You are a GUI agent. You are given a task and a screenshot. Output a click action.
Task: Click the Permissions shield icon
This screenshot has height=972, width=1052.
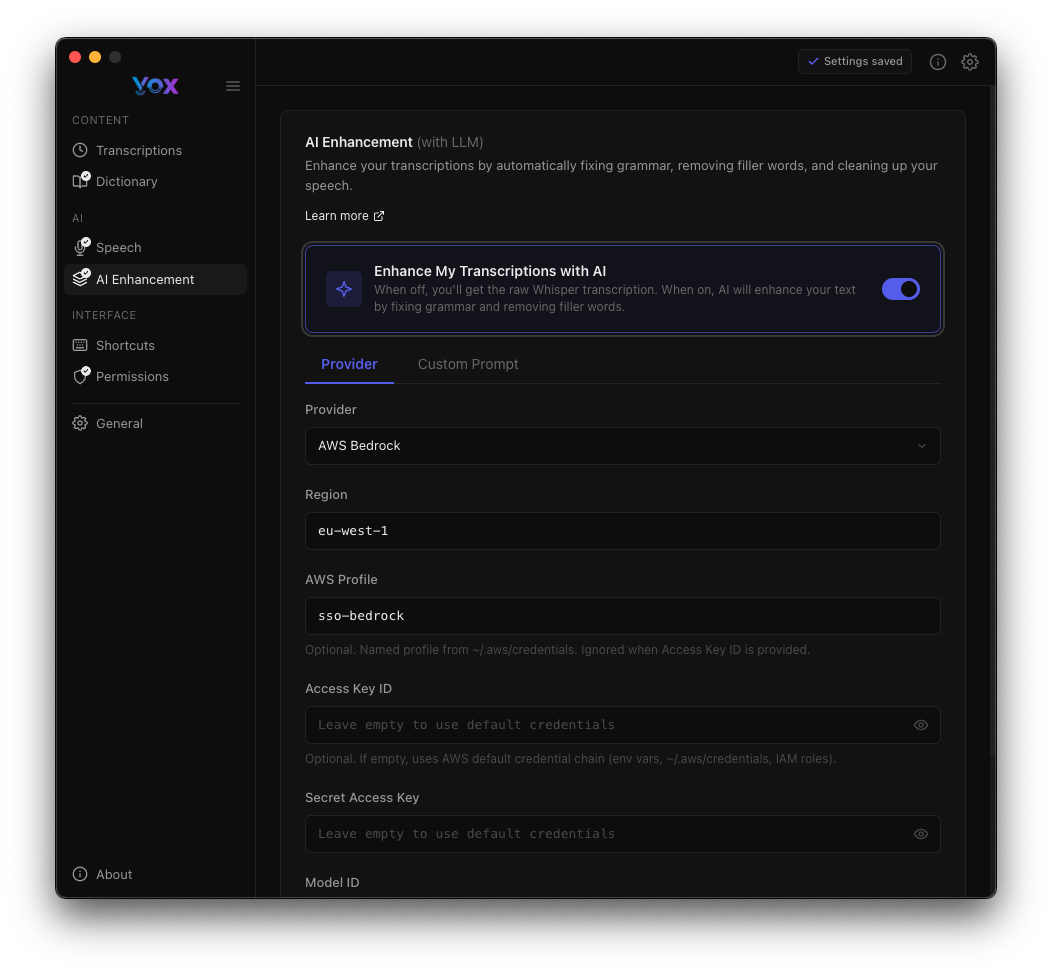80,376
